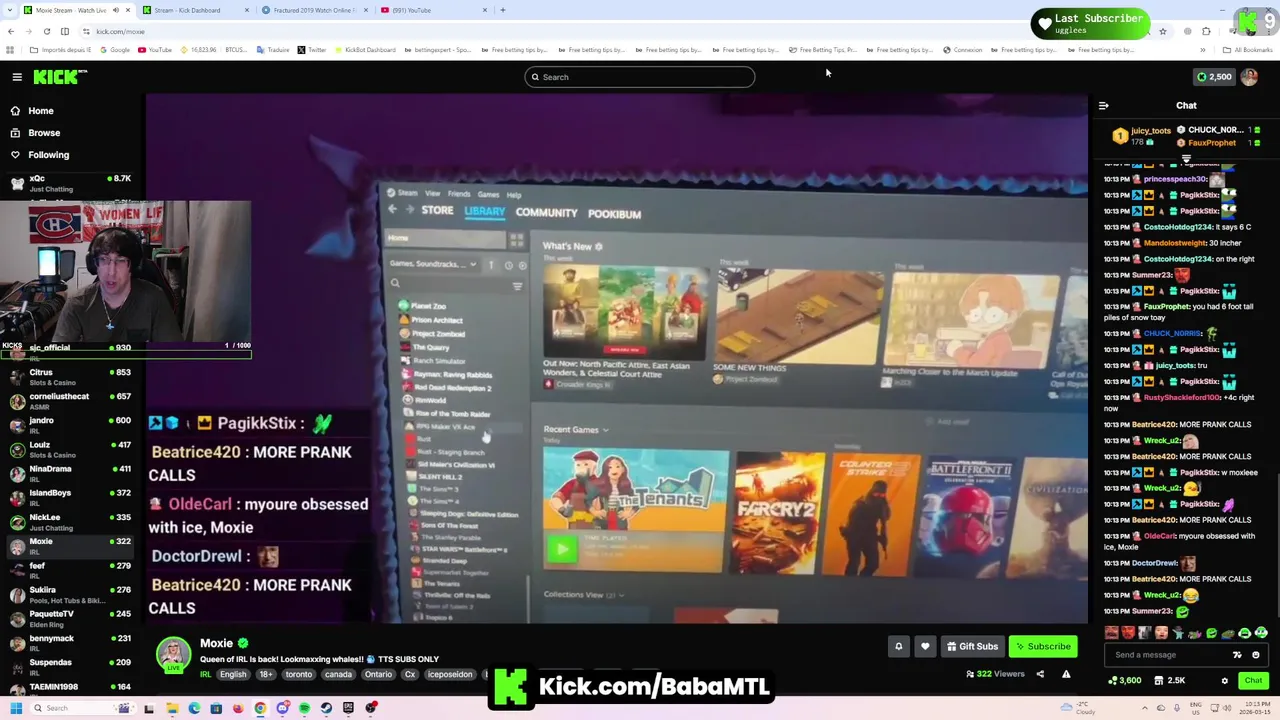Click the taskbar search box

click(x=85, y=708)
